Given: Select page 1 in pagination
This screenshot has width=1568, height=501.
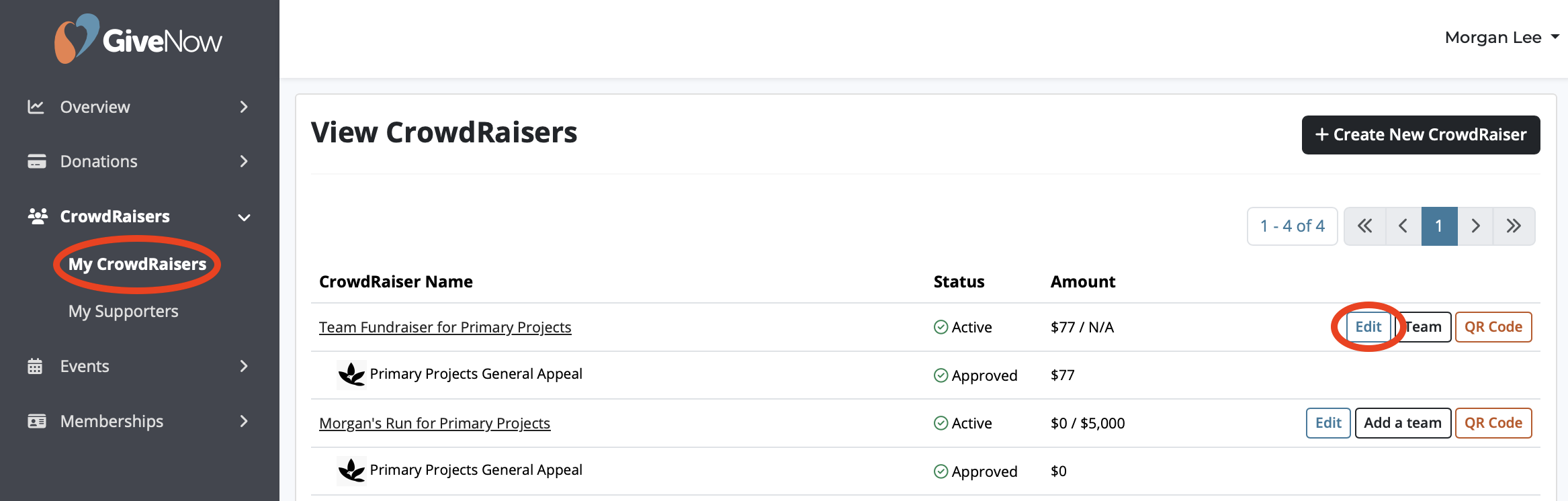Looking at the screenshot, I should (1439, 226).
